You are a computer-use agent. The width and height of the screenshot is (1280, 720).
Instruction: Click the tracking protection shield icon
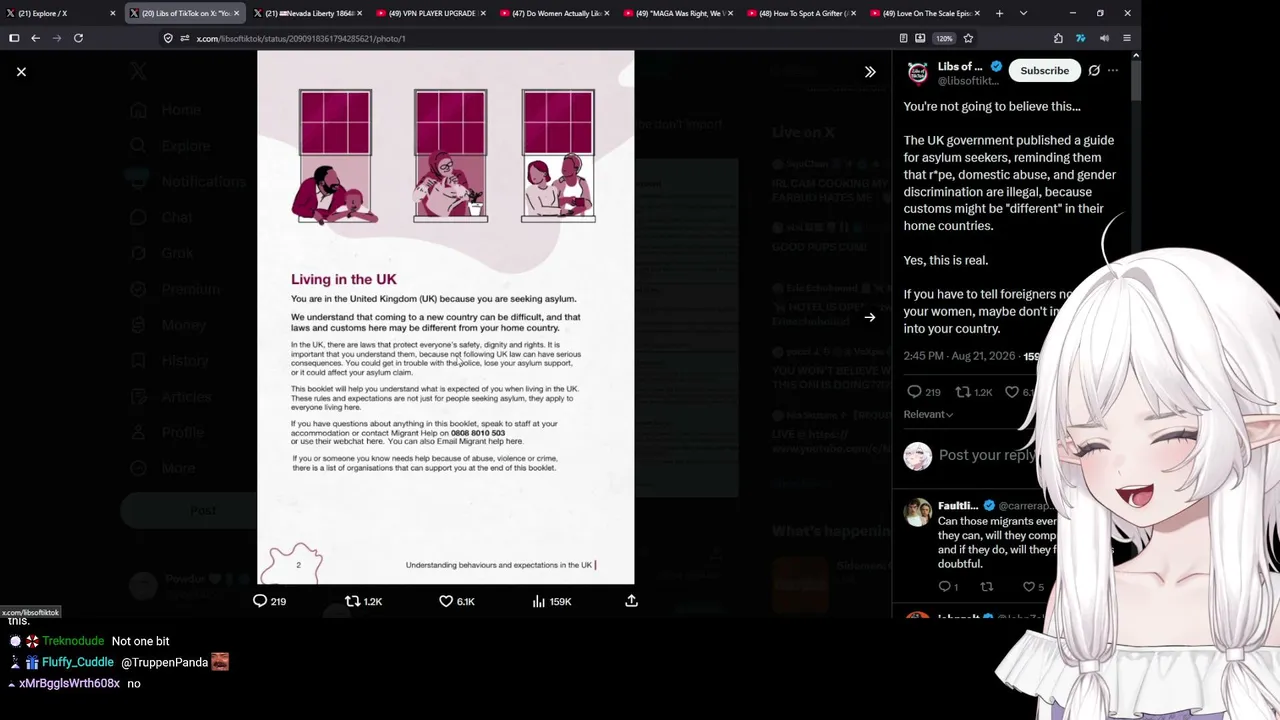tap(169, 38)
